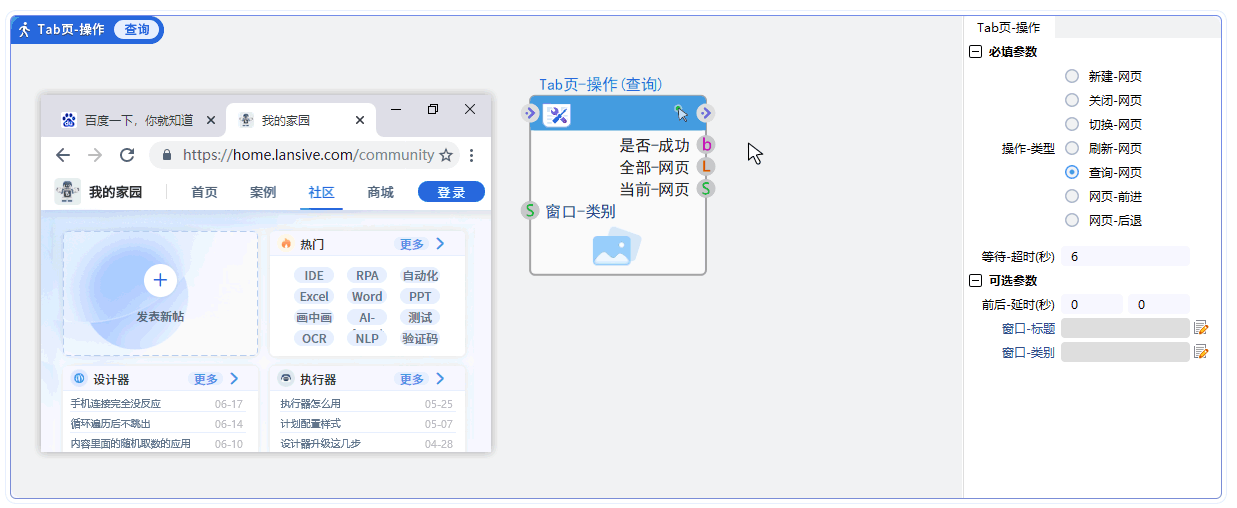
Task: Click the image placeholder icon in node
Action: [x=616, y=247]
